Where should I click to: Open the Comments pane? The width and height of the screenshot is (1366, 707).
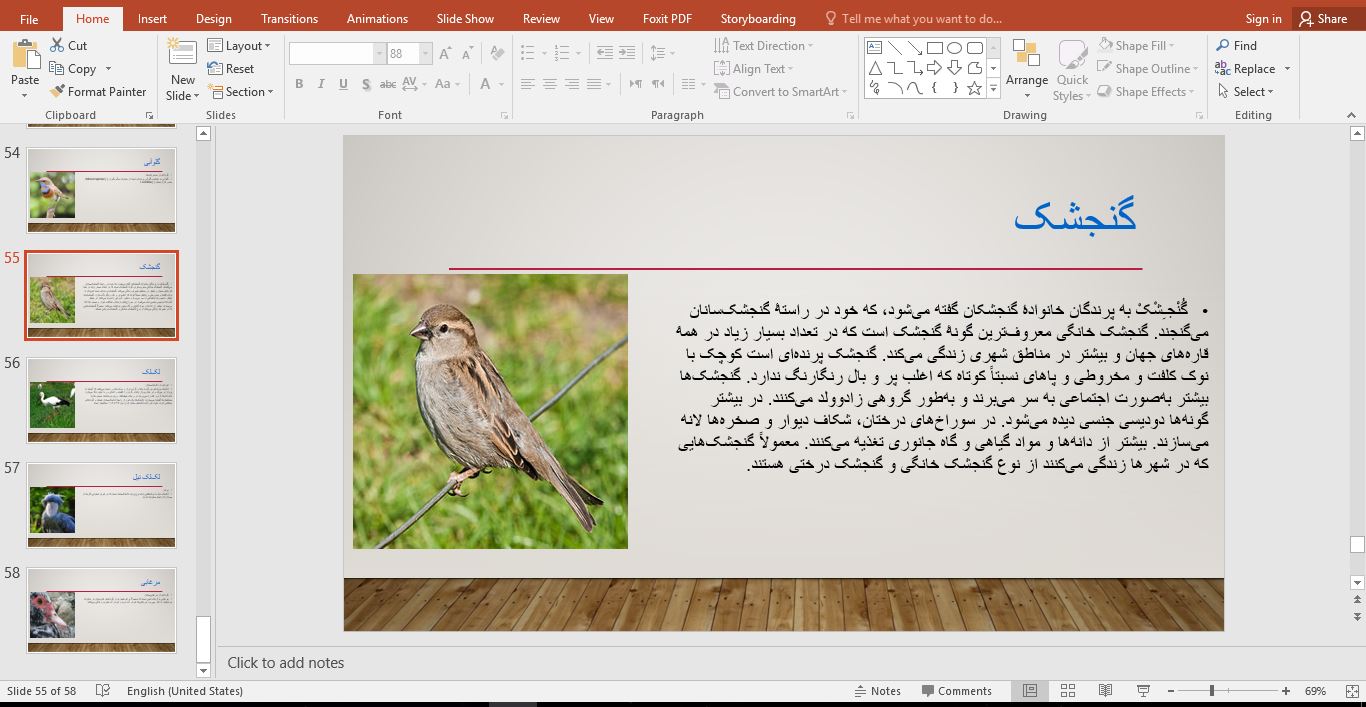(x=957, y=691)
